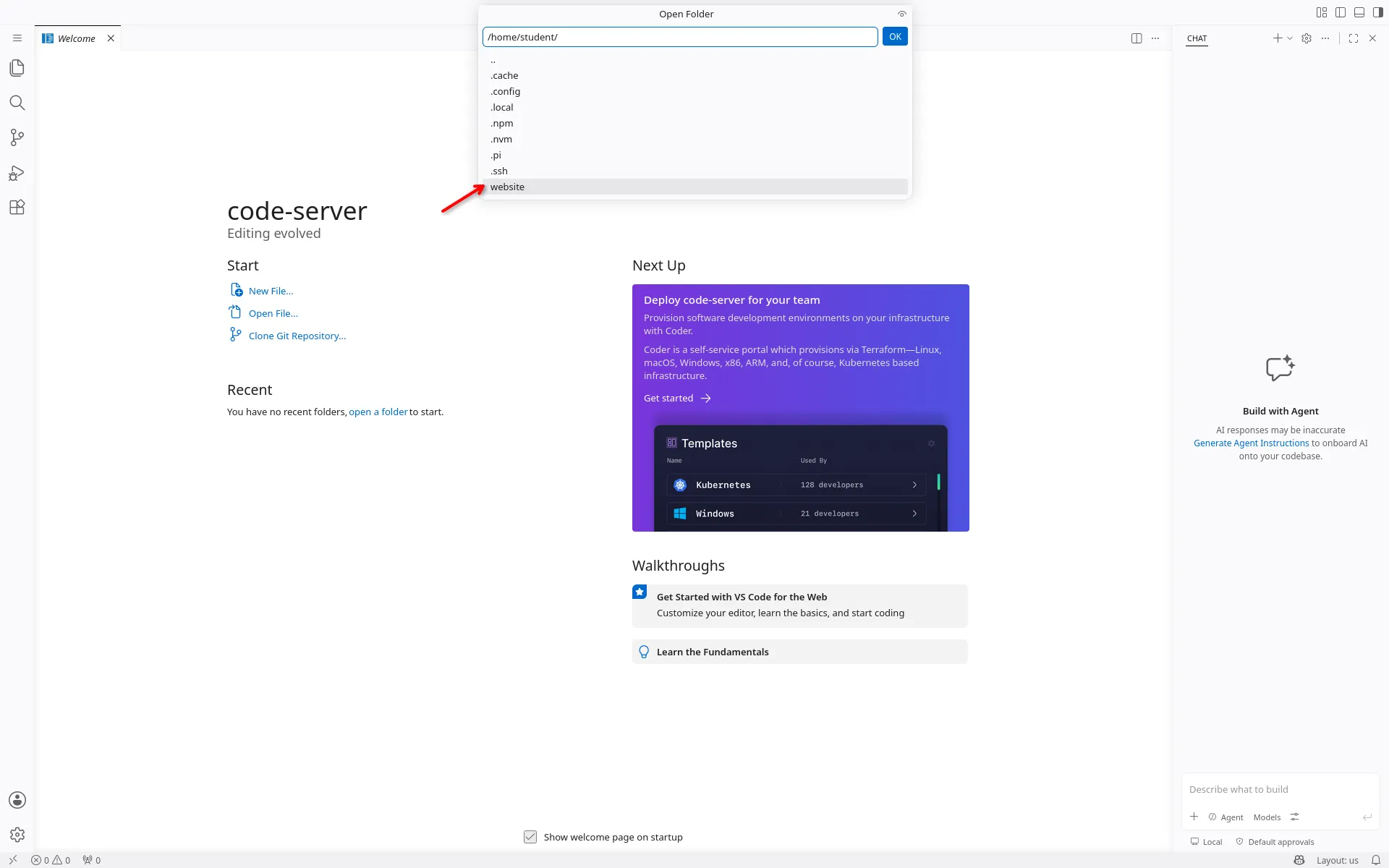The width and height of the screenshot is (1389, 868).
Task: Confirm Open Folder with OK button
Action: pyautogui.click(x=895, y=37)
